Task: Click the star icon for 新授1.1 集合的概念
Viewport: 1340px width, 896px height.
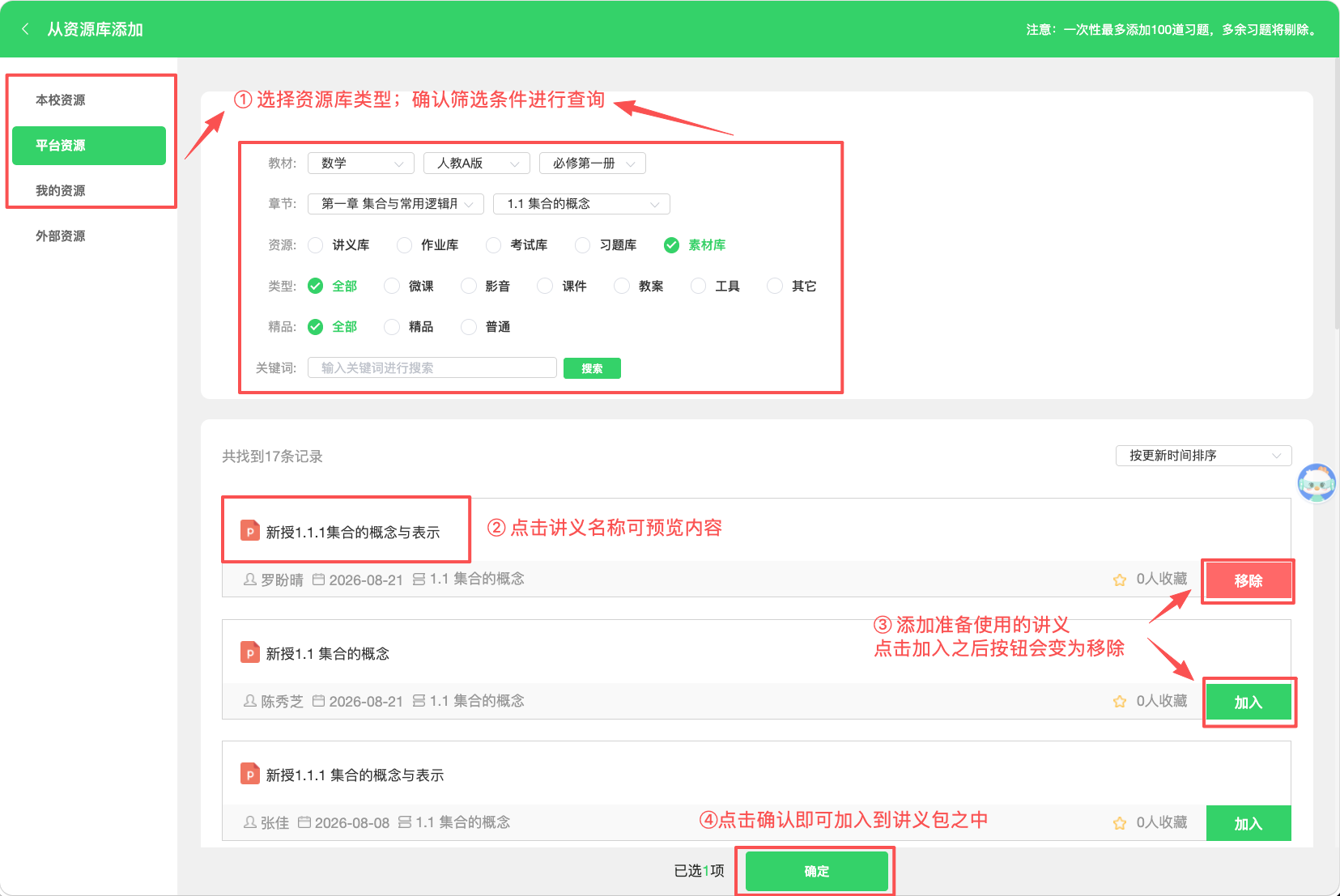Action: [1120, 702]
